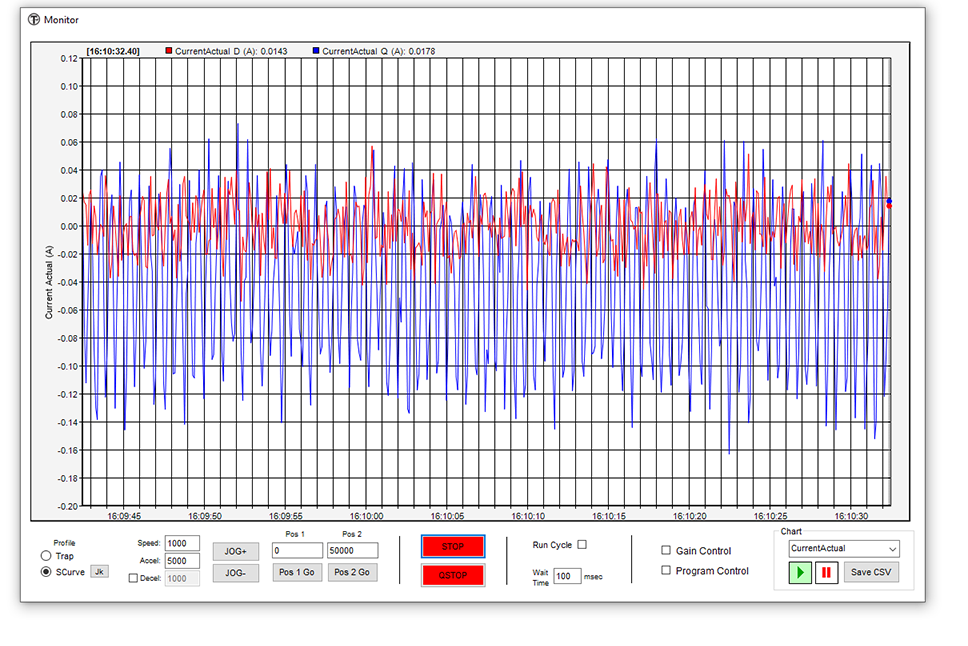
Task: Click the green play chart button
Action: tap(800, 573)
